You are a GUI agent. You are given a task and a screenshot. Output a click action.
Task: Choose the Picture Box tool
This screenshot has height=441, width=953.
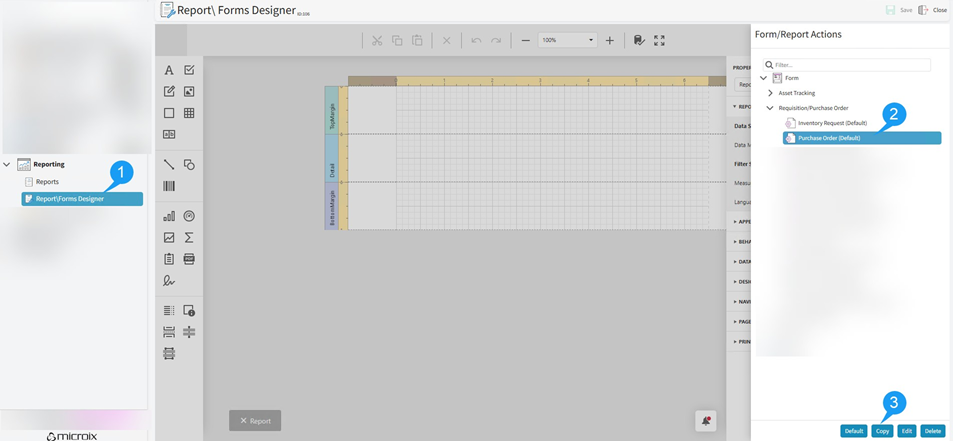(x=189, y=91)
